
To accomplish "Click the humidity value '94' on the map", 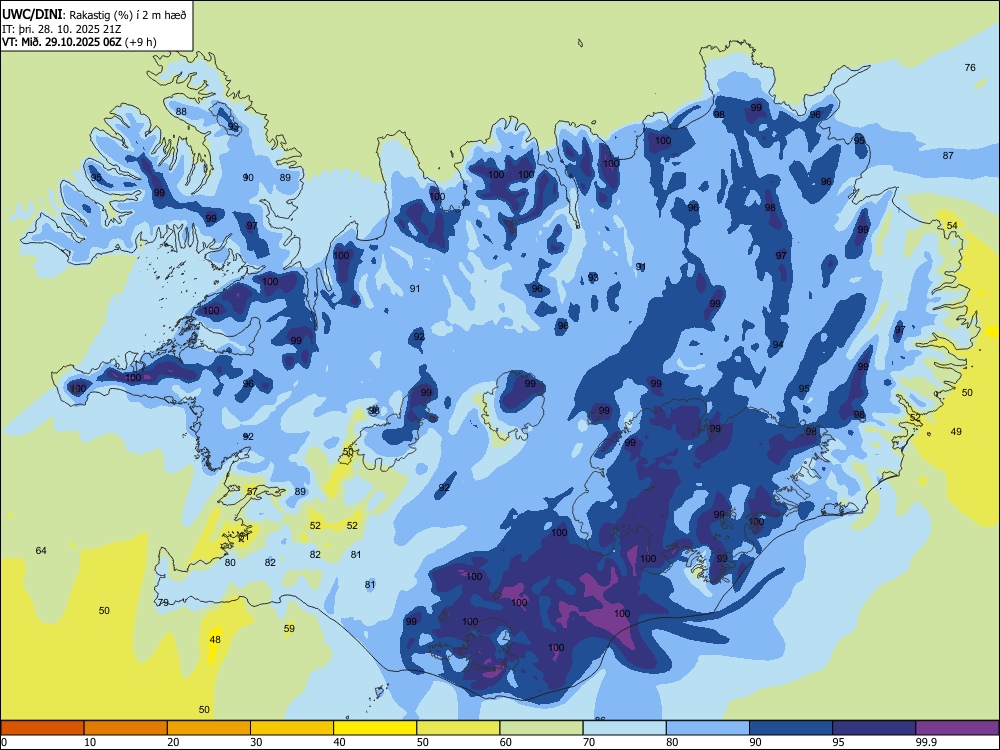I will pyautogui.click(x=778, y=344).
